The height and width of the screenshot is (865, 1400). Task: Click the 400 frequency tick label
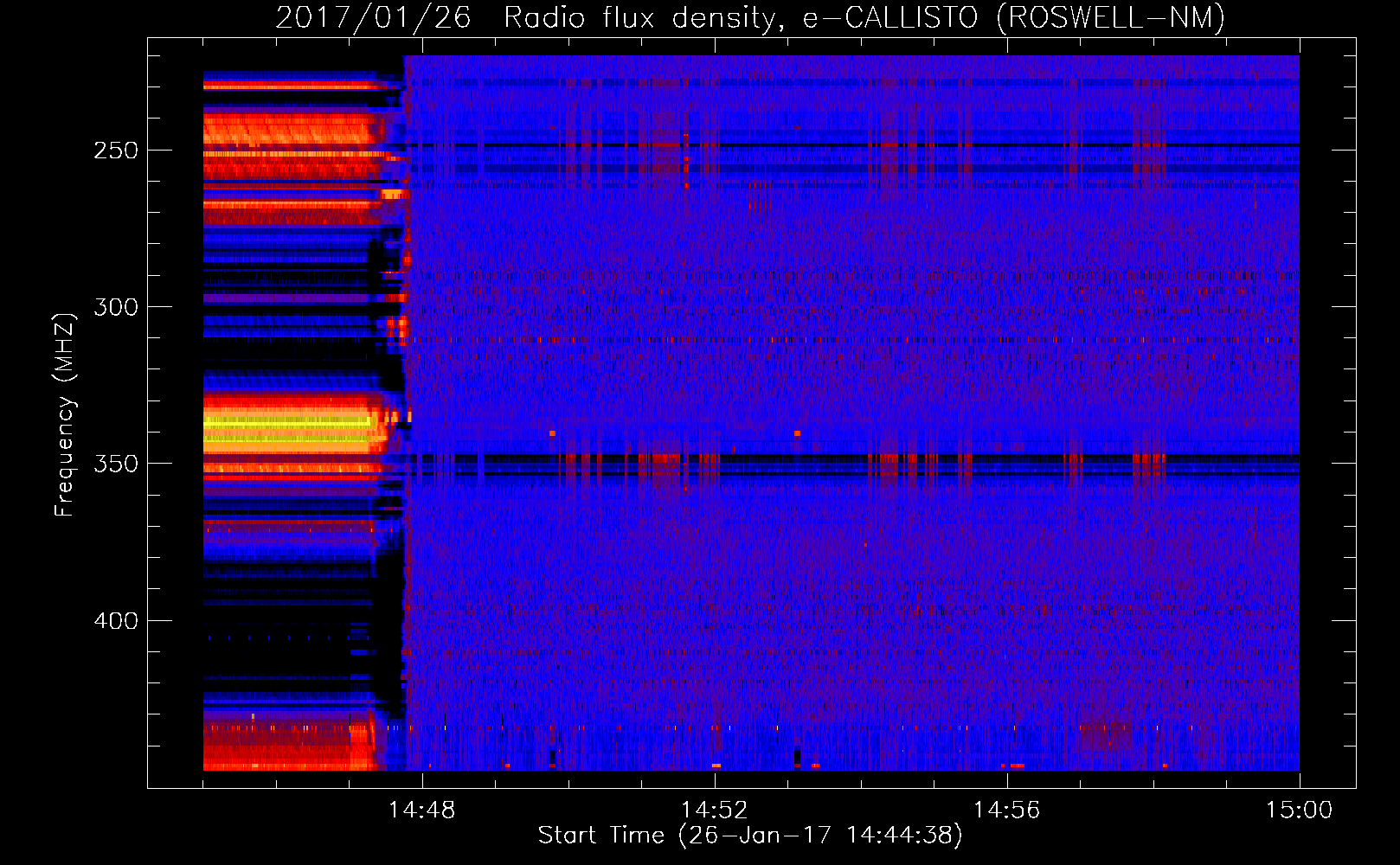click(x=116, y=621)
